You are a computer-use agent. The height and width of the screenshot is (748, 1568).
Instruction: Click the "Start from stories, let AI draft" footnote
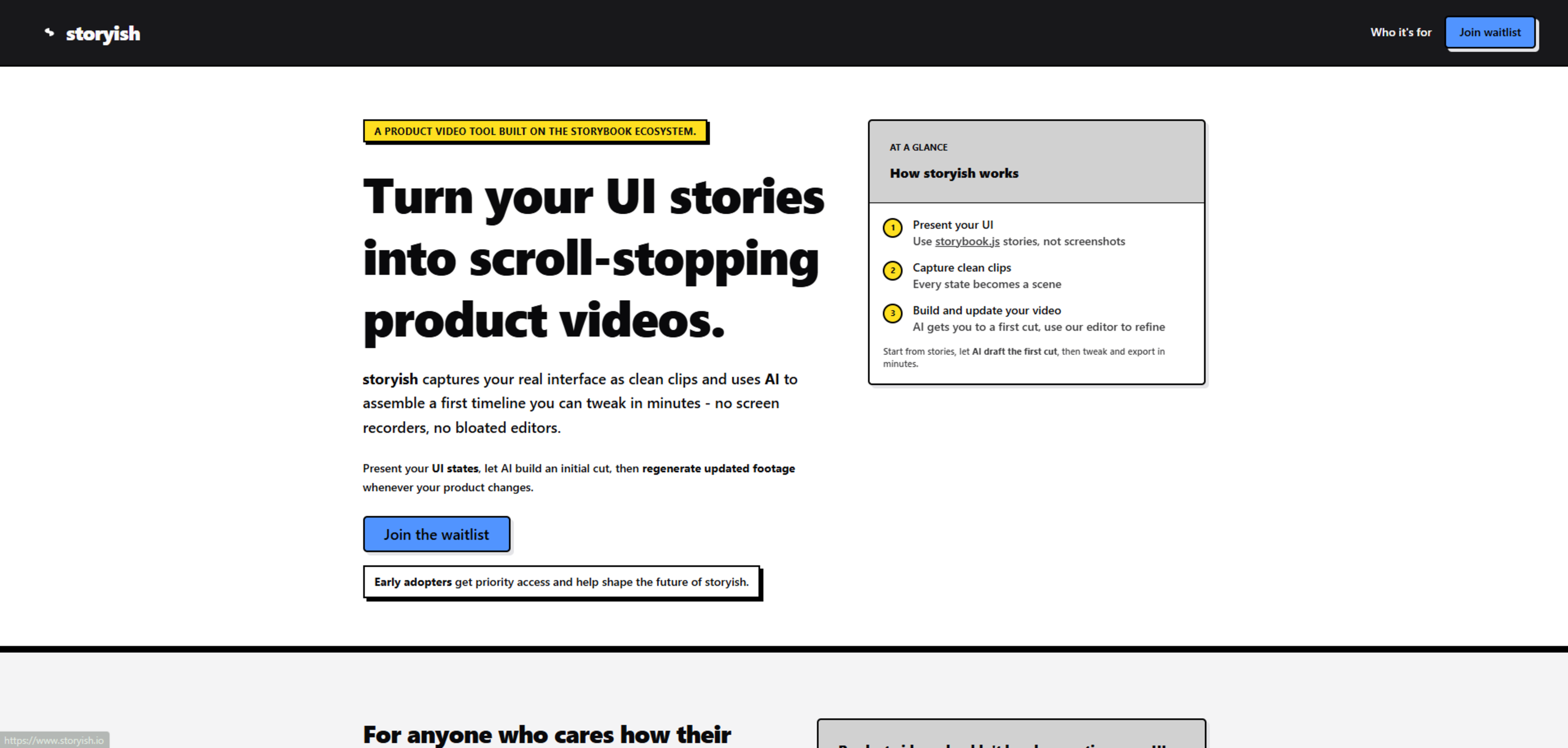click(x=1024, y=357)
